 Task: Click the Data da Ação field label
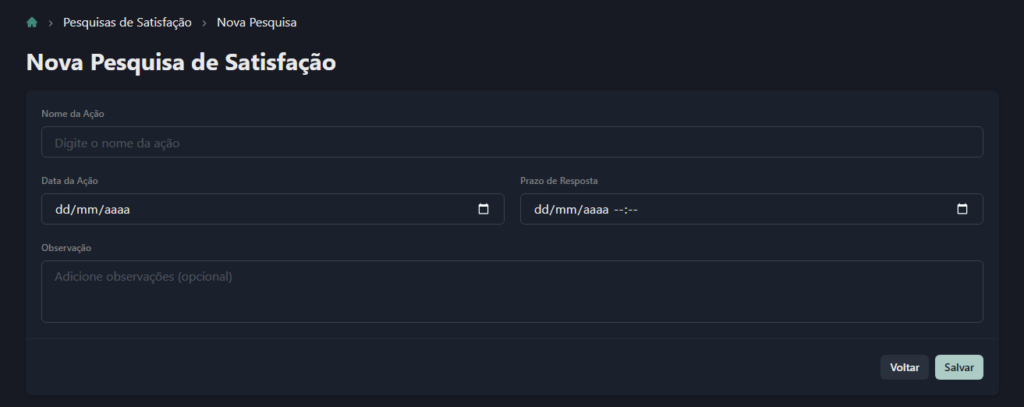click(x=70, y=181)
